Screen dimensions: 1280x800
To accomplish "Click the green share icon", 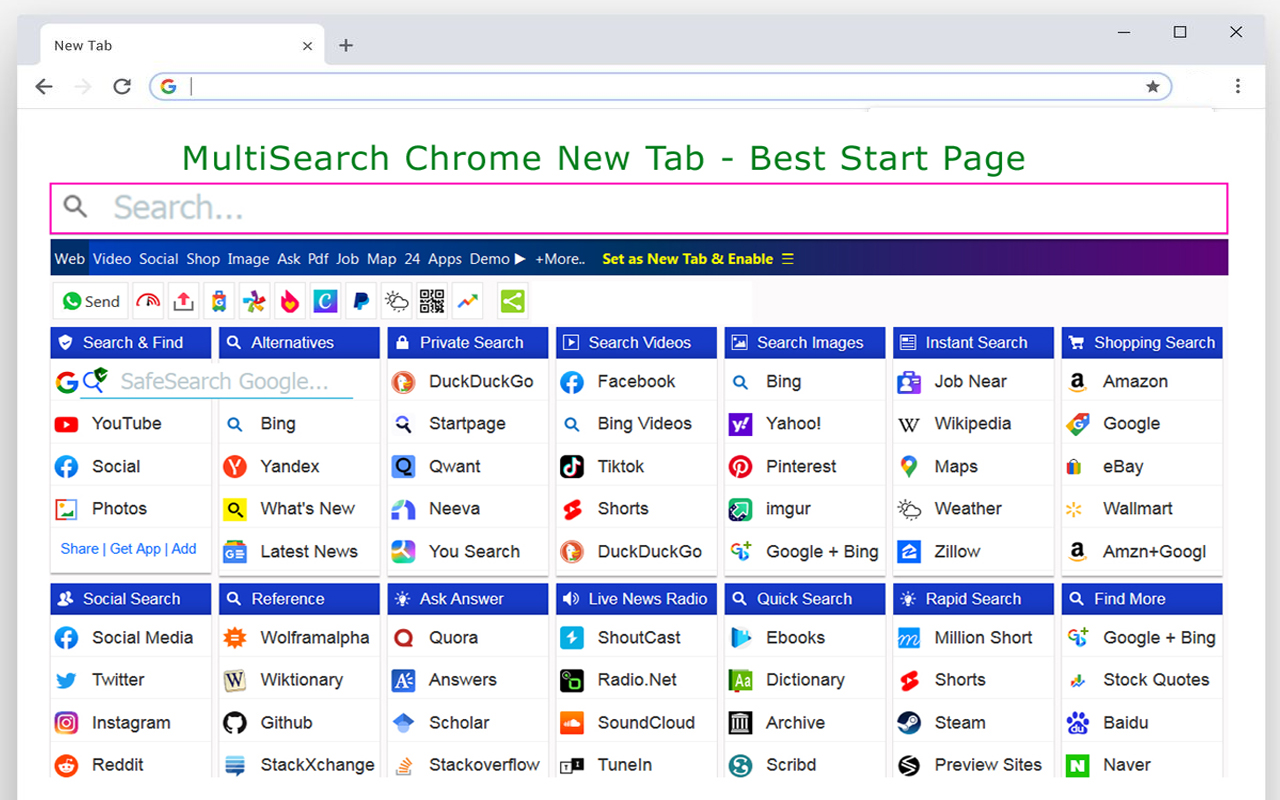I will [x=512, y=301].
